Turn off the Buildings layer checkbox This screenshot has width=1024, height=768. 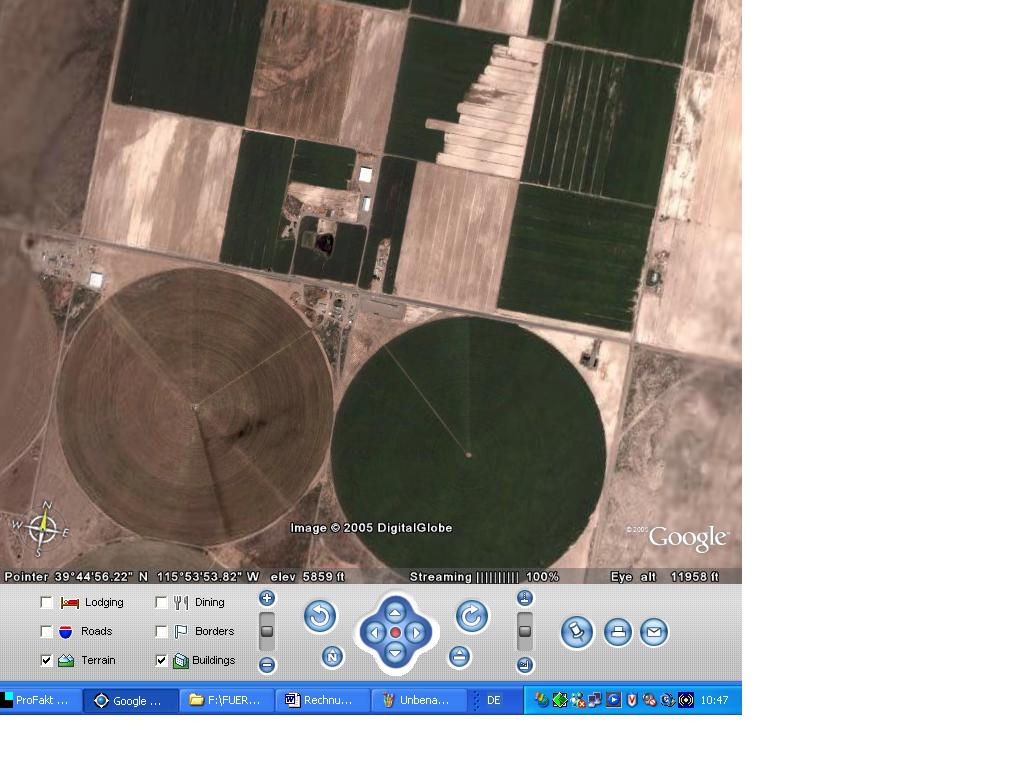pos(161,660)
